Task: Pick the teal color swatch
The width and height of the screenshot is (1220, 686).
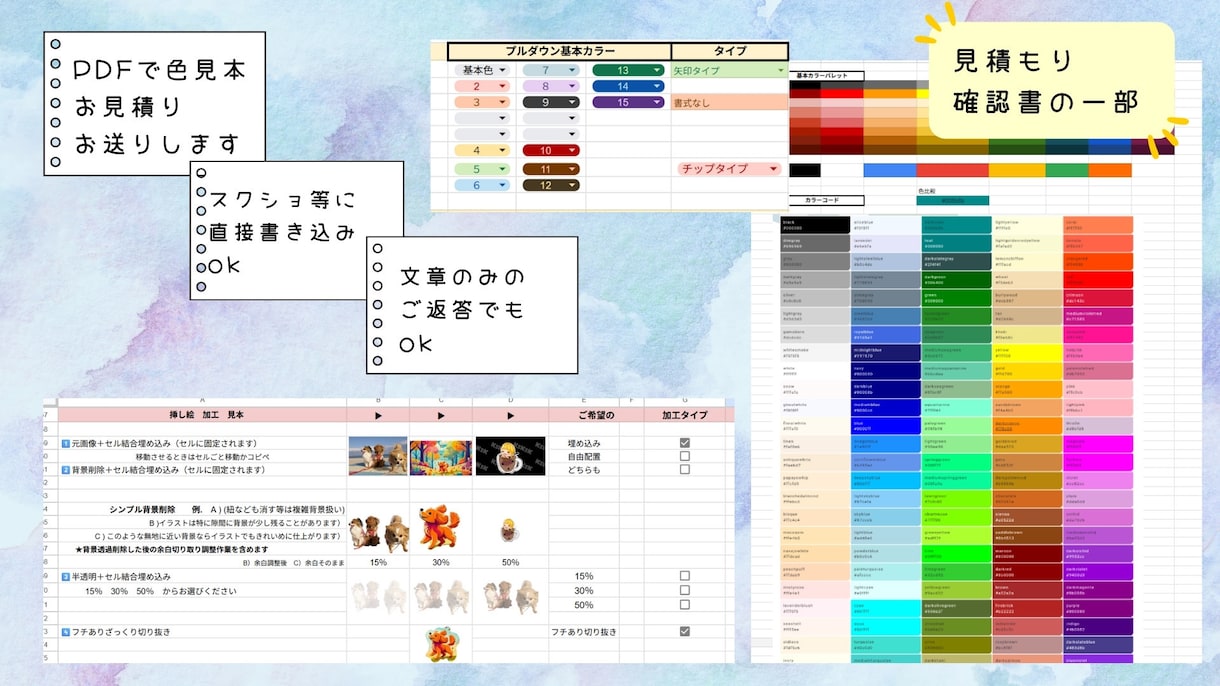Action: point(956,243)
